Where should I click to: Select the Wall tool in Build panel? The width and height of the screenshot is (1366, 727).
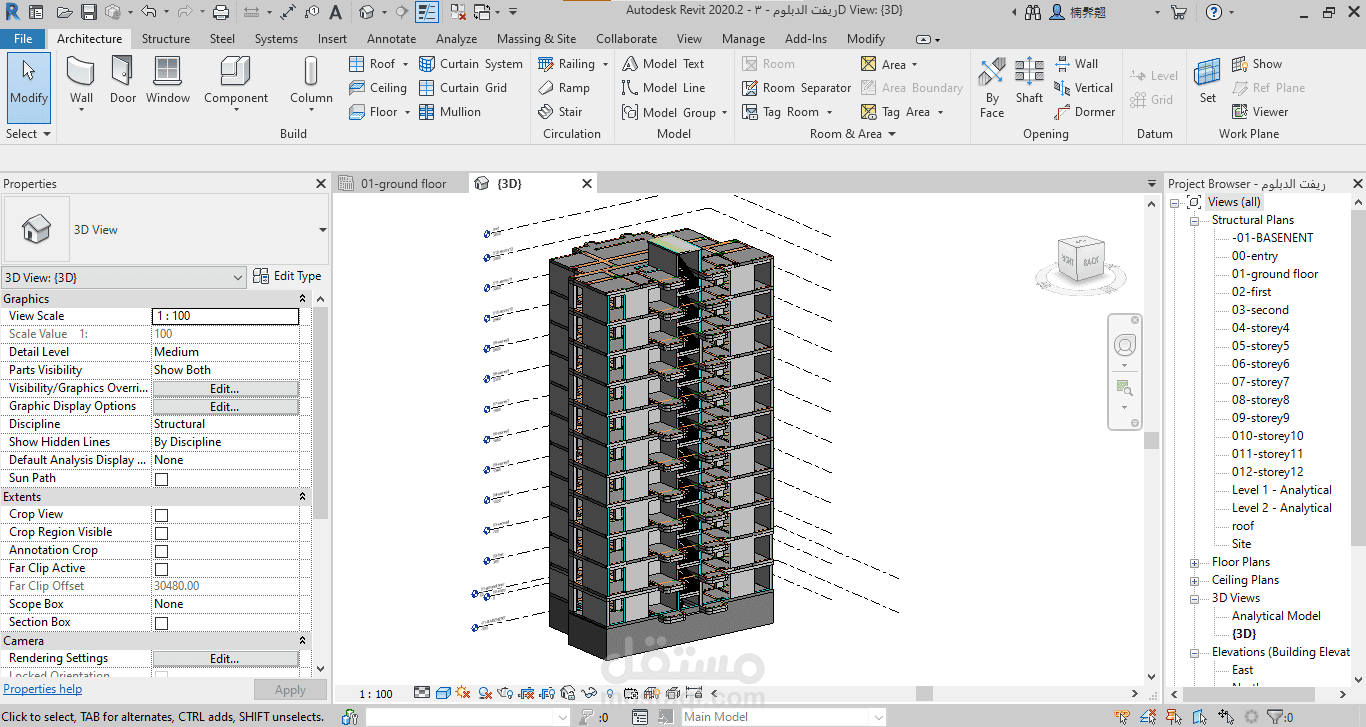coord(81,81)
